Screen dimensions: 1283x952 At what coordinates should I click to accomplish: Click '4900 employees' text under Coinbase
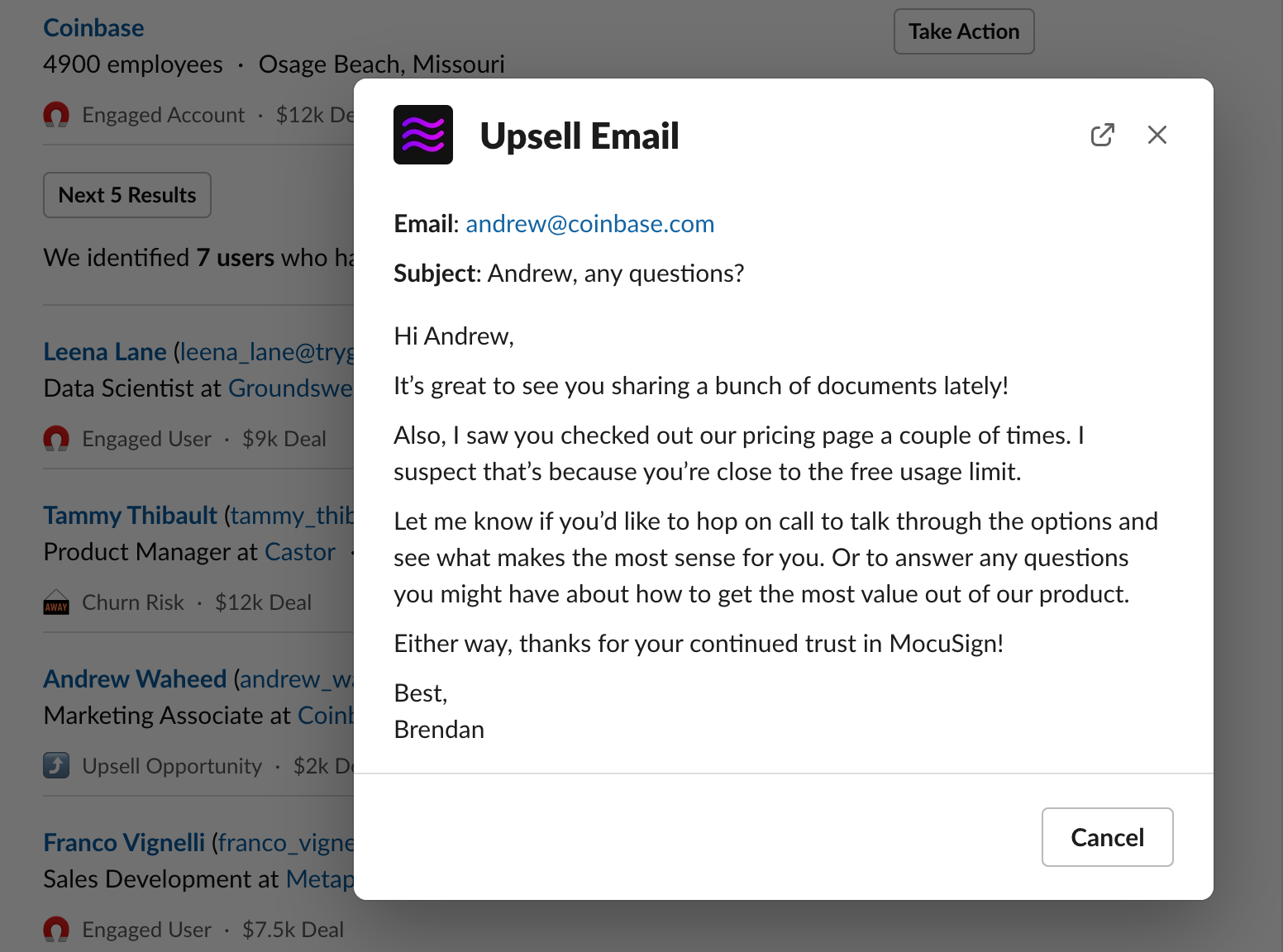click(x=133, y=64)
